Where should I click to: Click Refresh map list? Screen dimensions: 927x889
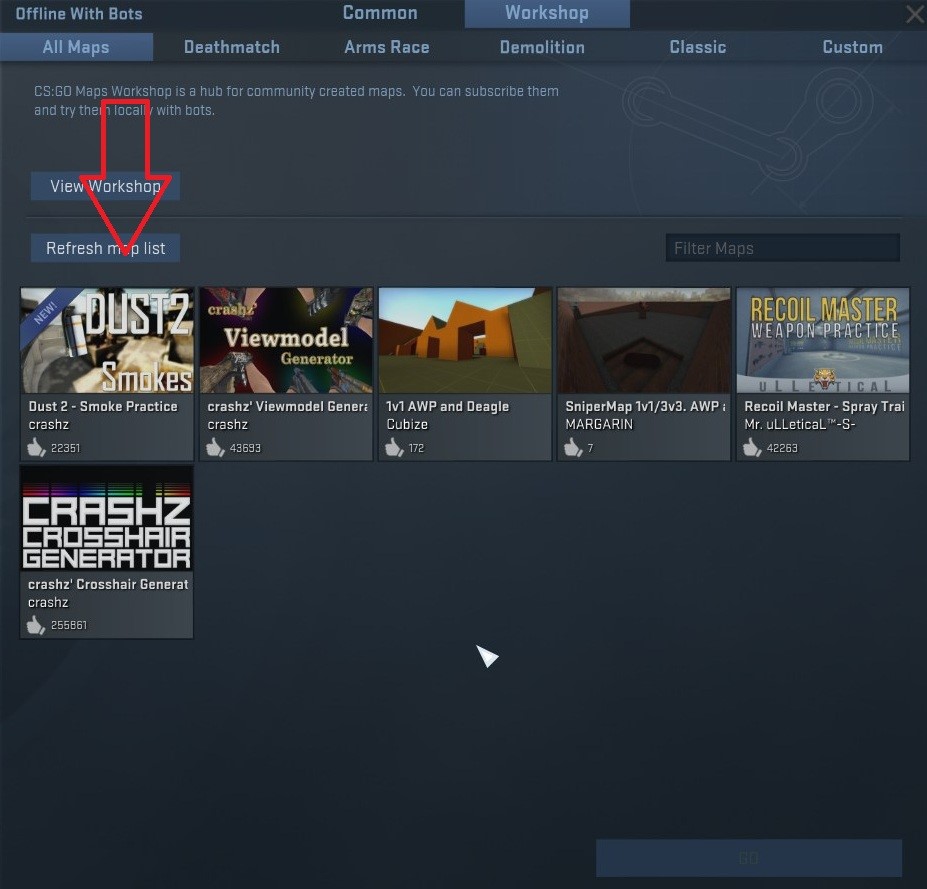[x=105, y=248]
